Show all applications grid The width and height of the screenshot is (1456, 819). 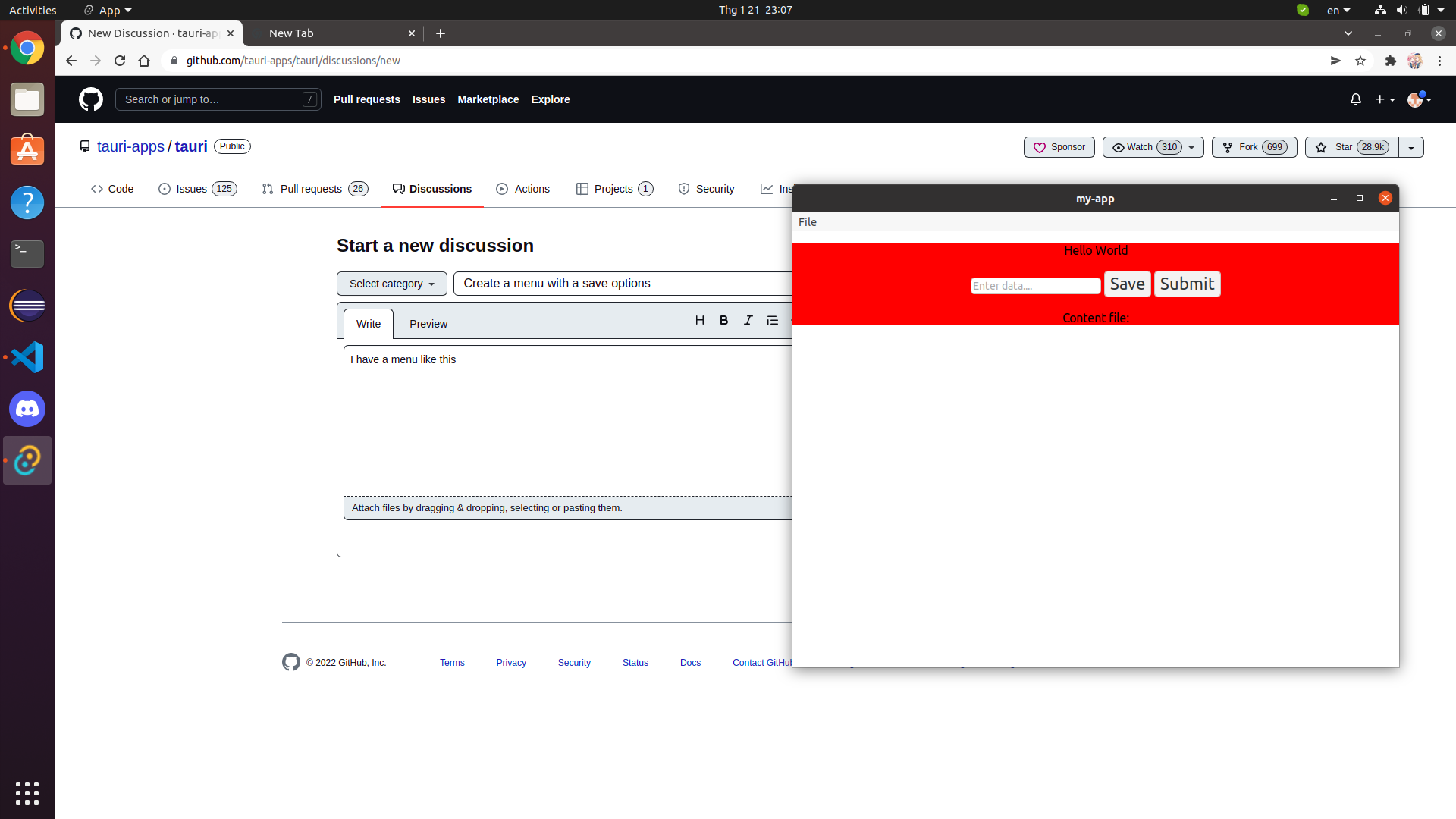[27, 792]
